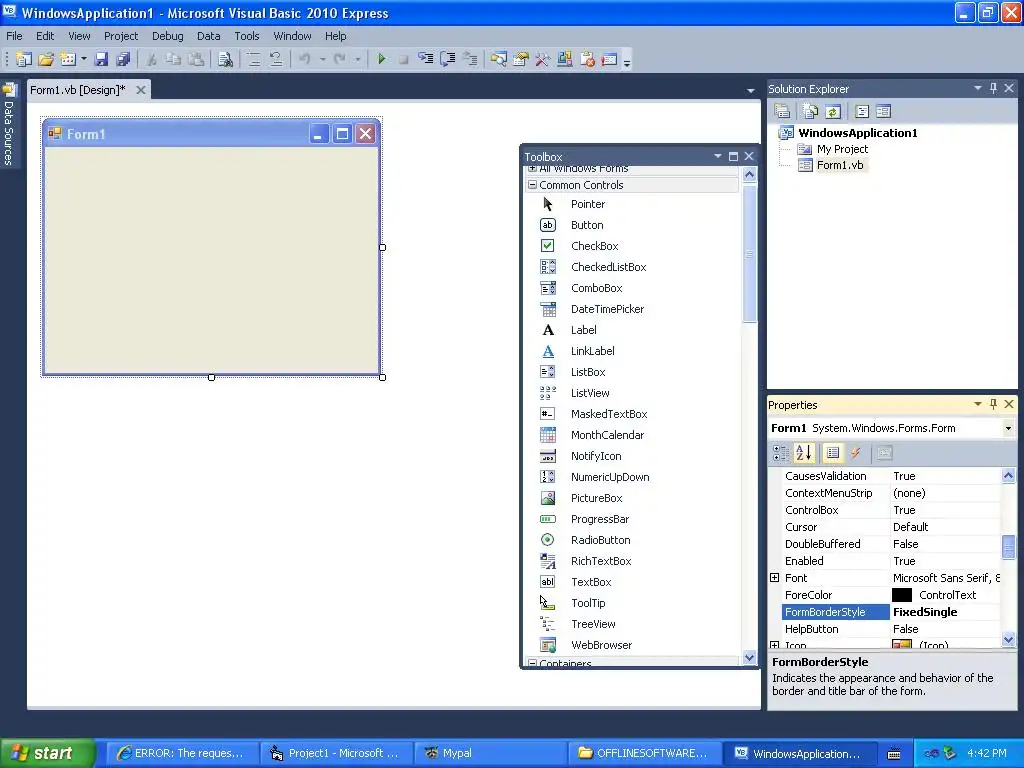Click Solution Explorer Properties icon
This screenshot has width=1024, height=768.
point(782,111)
